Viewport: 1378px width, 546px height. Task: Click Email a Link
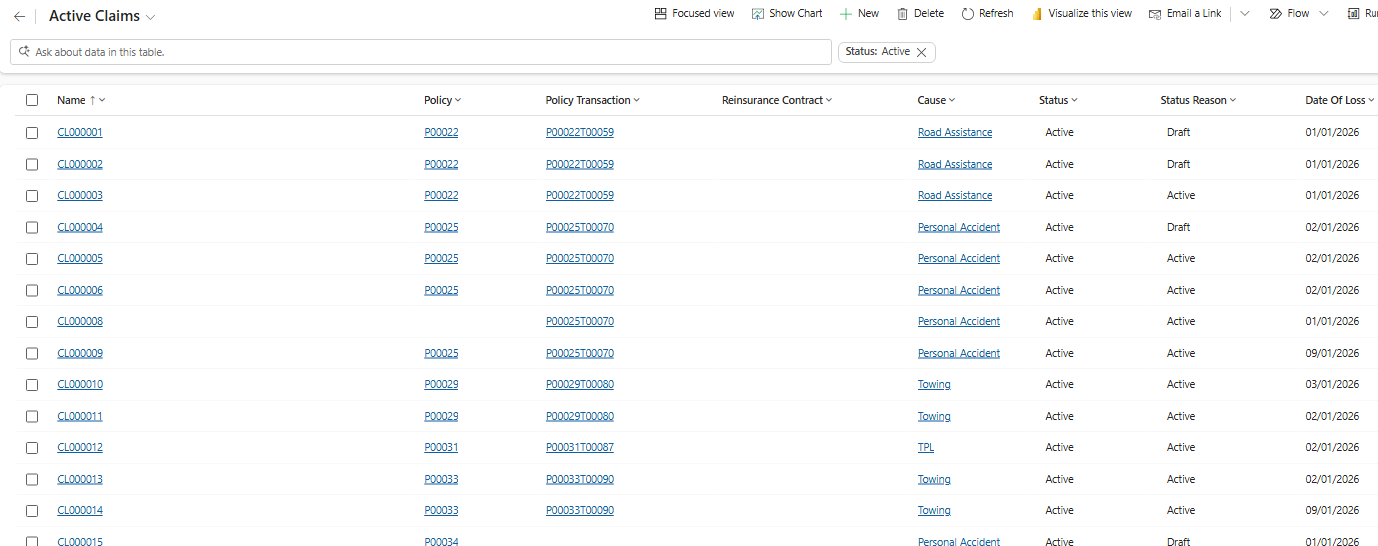click(x=1185, y=13)
